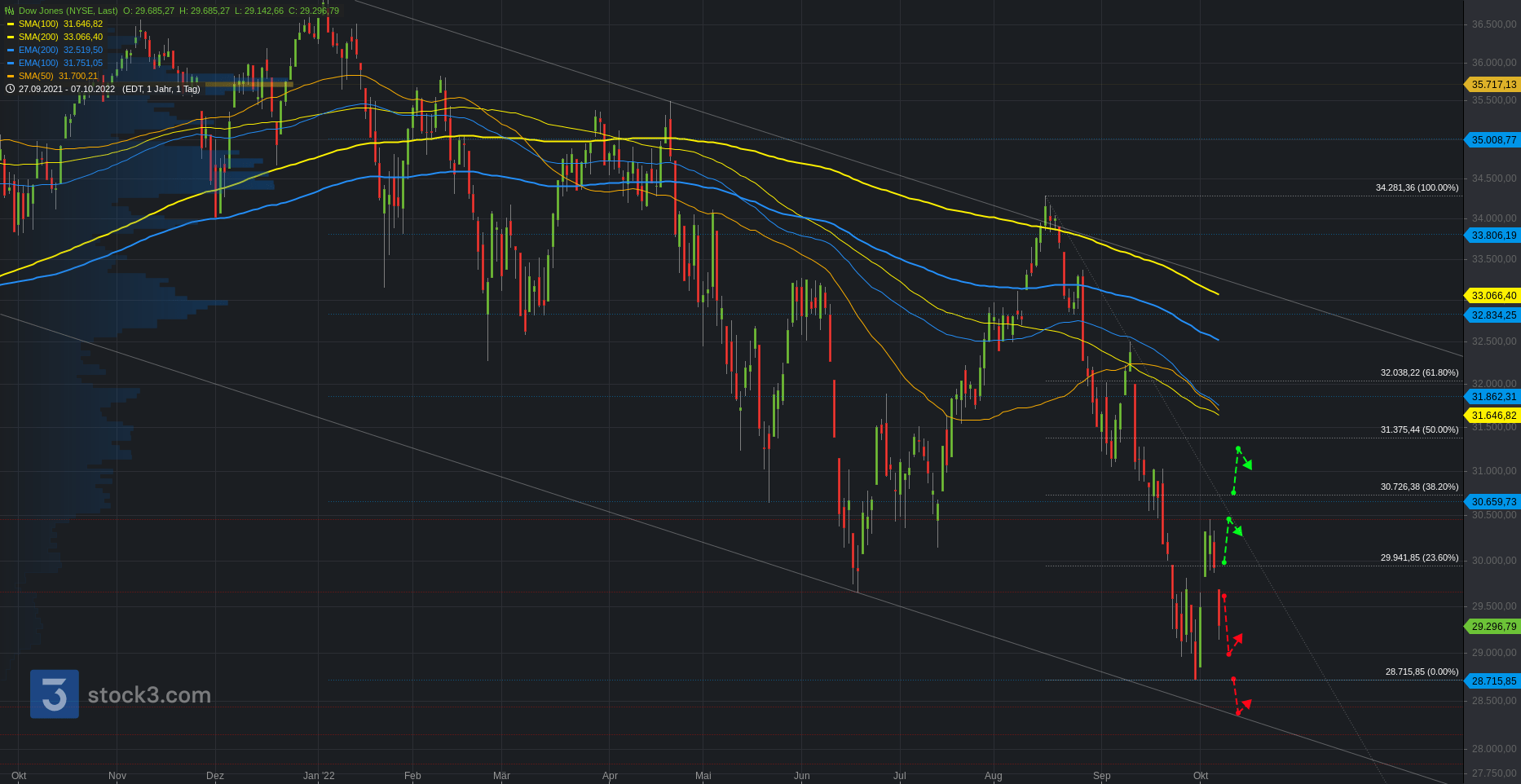Click the blue 30.659,73 price axis tag
1521x784 pixels.
pyautogui.click(x=1492, y=502)
